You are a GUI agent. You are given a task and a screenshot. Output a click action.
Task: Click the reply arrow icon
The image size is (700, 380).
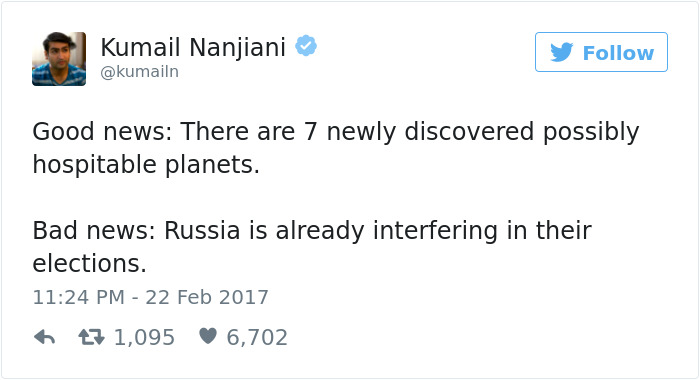pos(45,338)
